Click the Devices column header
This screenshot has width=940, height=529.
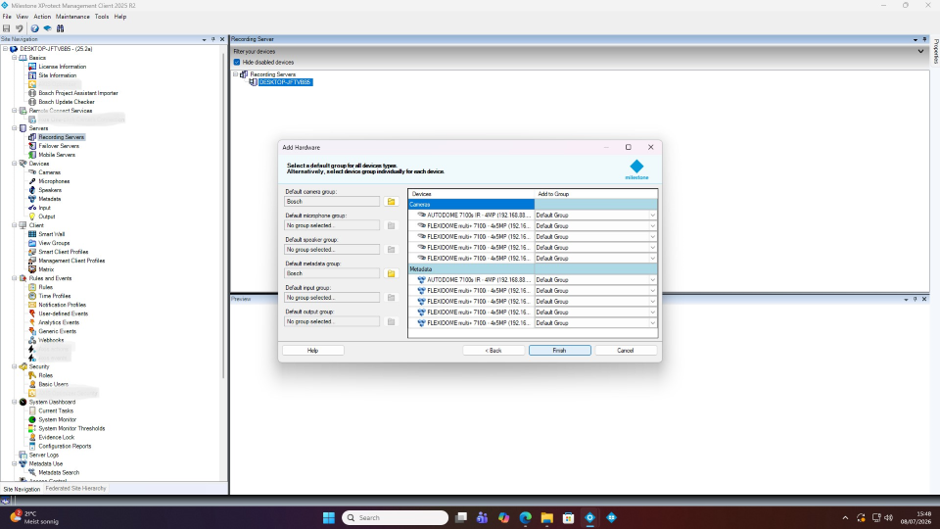click(x=471, y=194)
